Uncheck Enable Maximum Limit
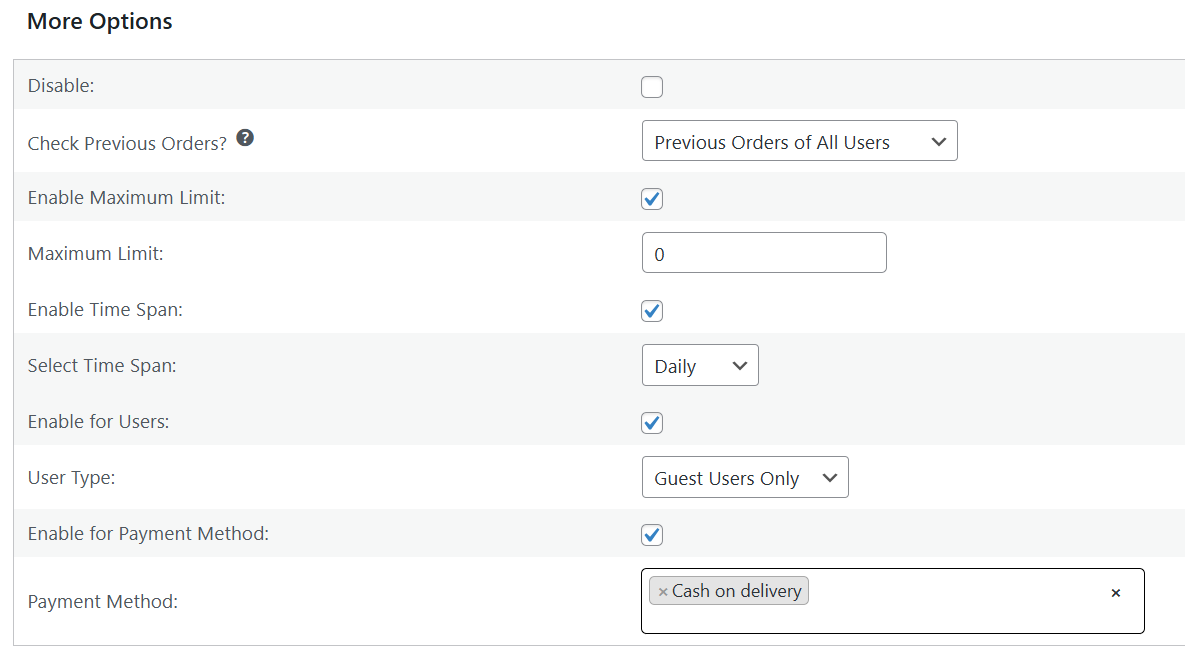The height and width of the screenshot is (656, 1185). (x=651, y=199)
